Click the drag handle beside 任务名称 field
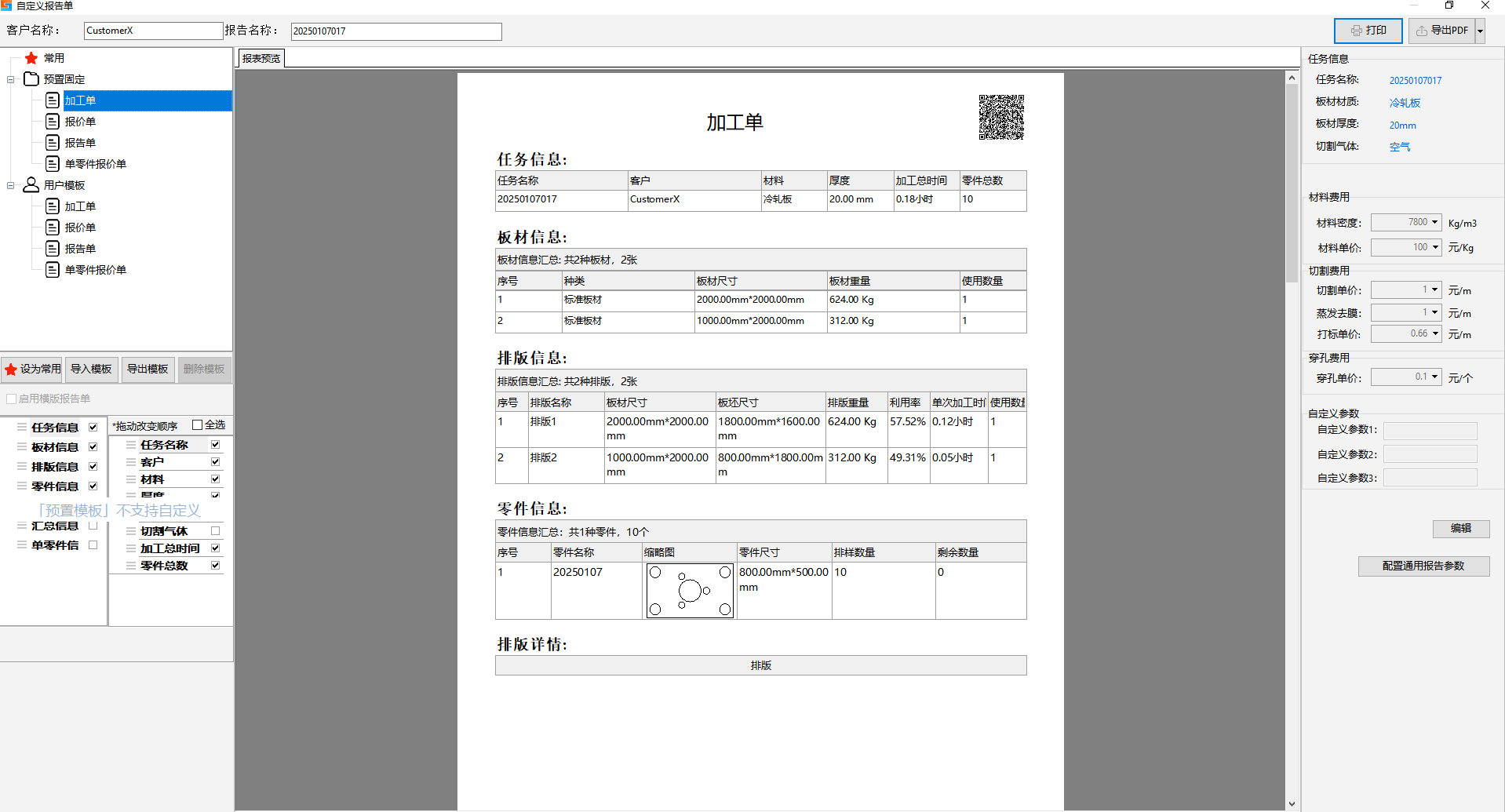Screen dimensions: 1505x812 pos(131,445)
